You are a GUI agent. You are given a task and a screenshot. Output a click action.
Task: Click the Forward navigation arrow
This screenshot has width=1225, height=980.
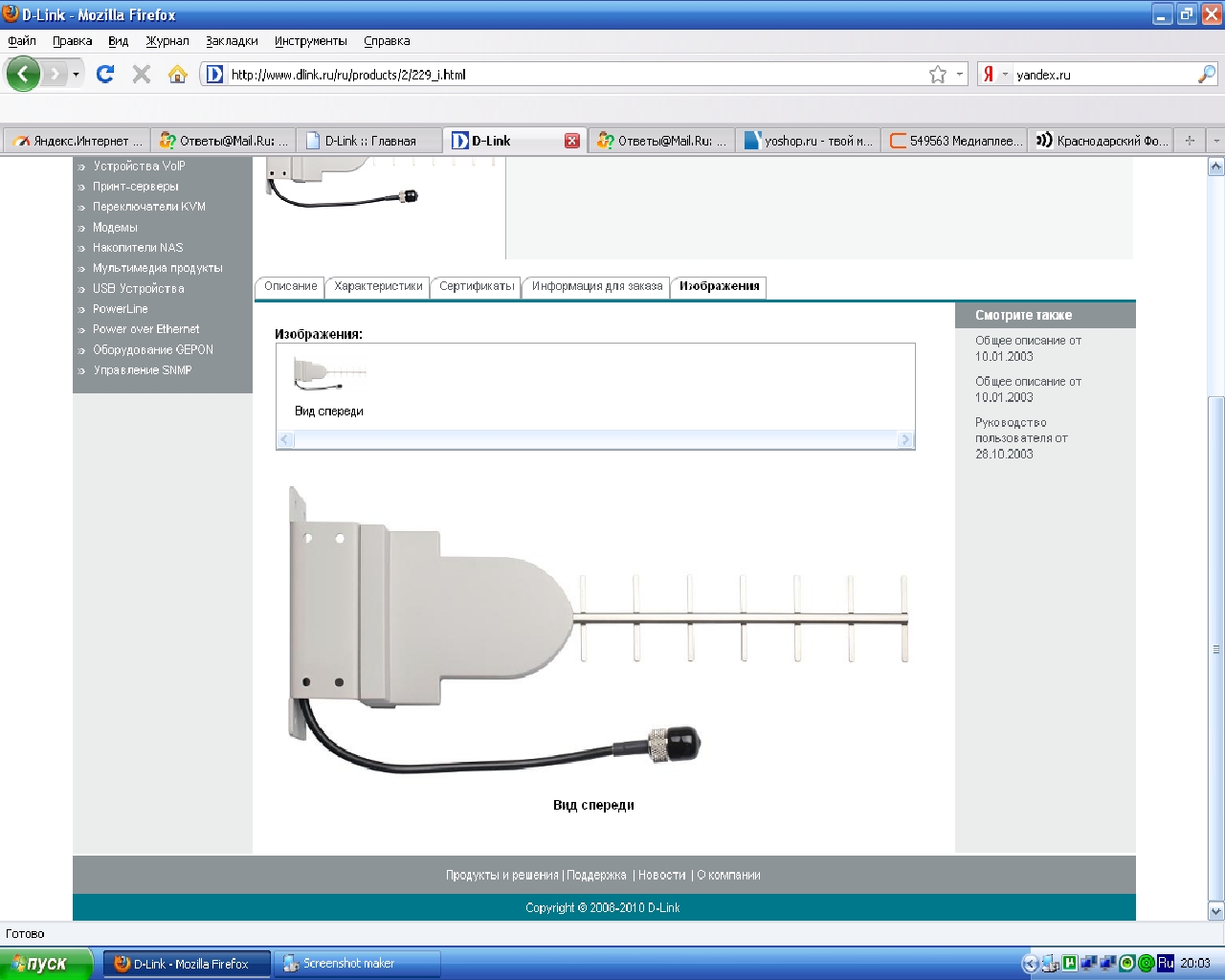(55, 74)
